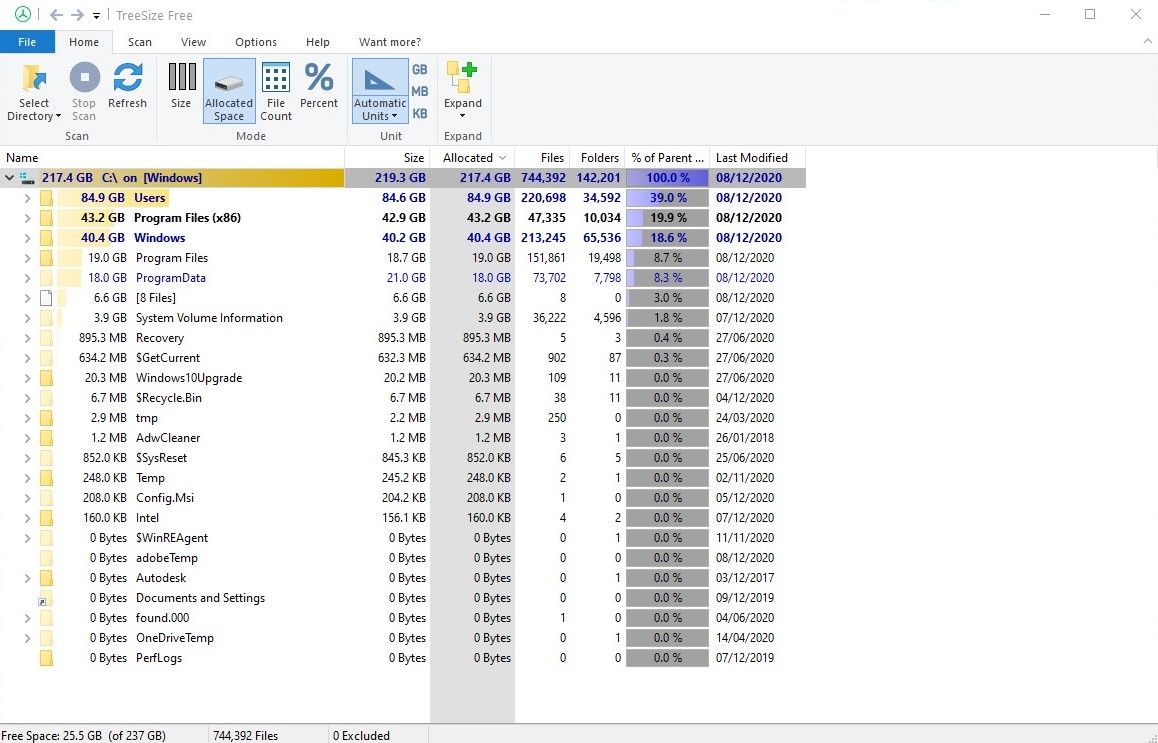Click the C:\ drive icon
The image size is (1158, 743).
click(27, 177)
